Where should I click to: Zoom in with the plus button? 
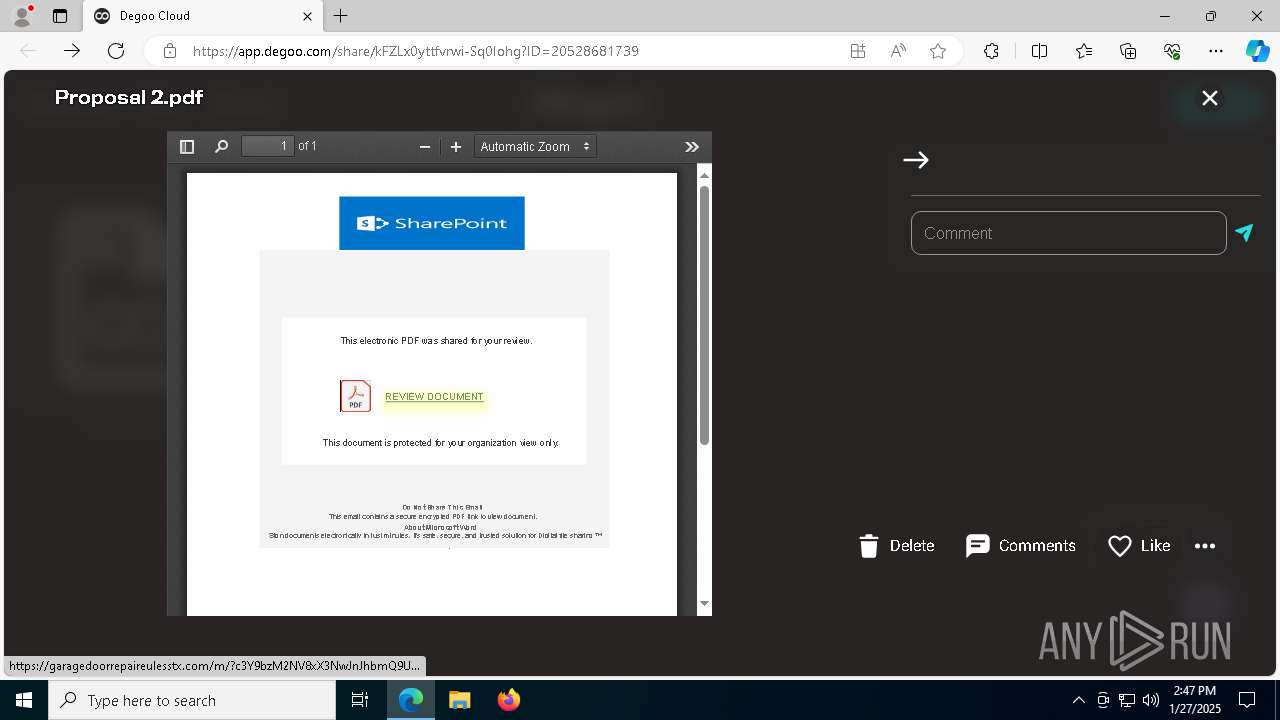pos(456,147)
